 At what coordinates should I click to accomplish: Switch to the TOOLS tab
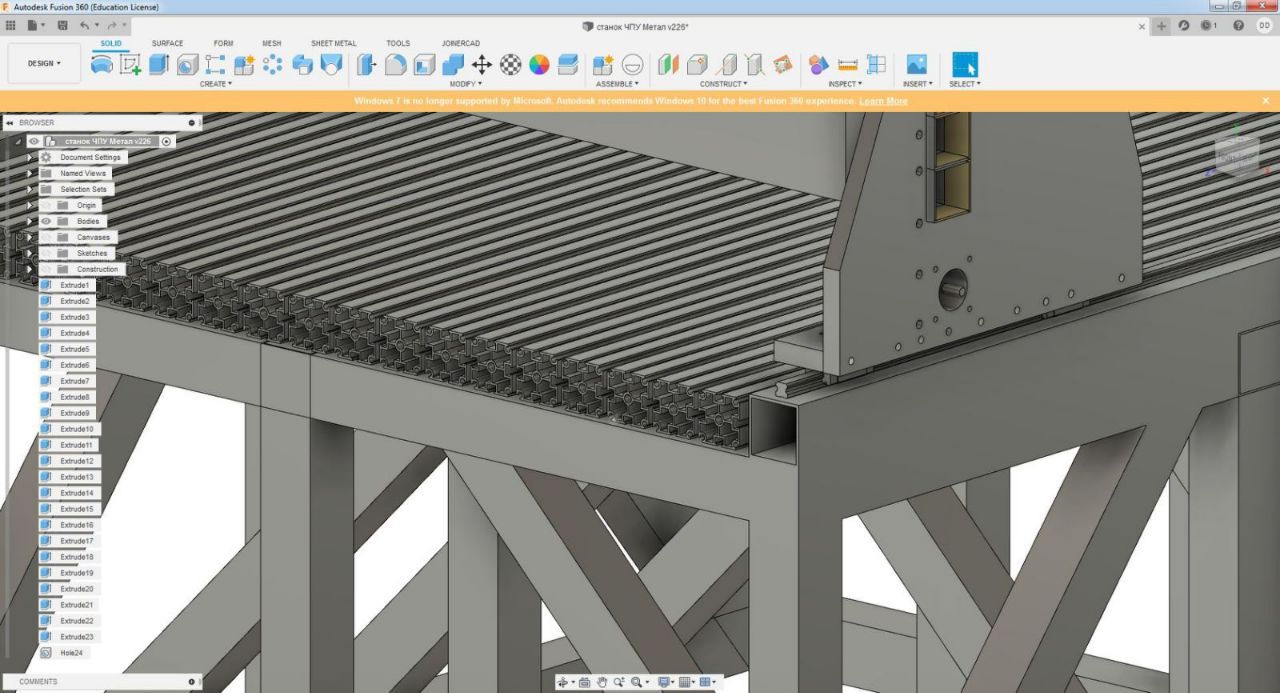(x=398, y=43)
